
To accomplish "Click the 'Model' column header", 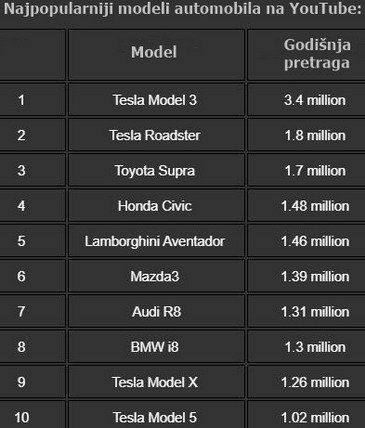I will [156, 55].
